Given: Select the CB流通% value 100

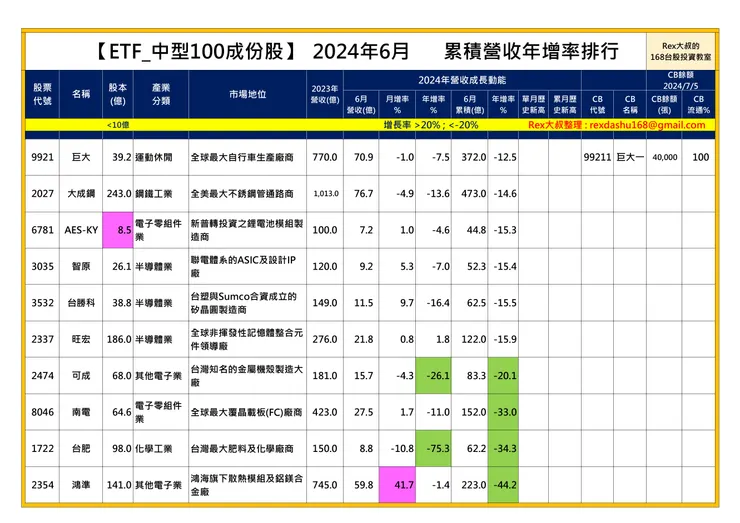Looking at the screenshot, I should point(700,157).
